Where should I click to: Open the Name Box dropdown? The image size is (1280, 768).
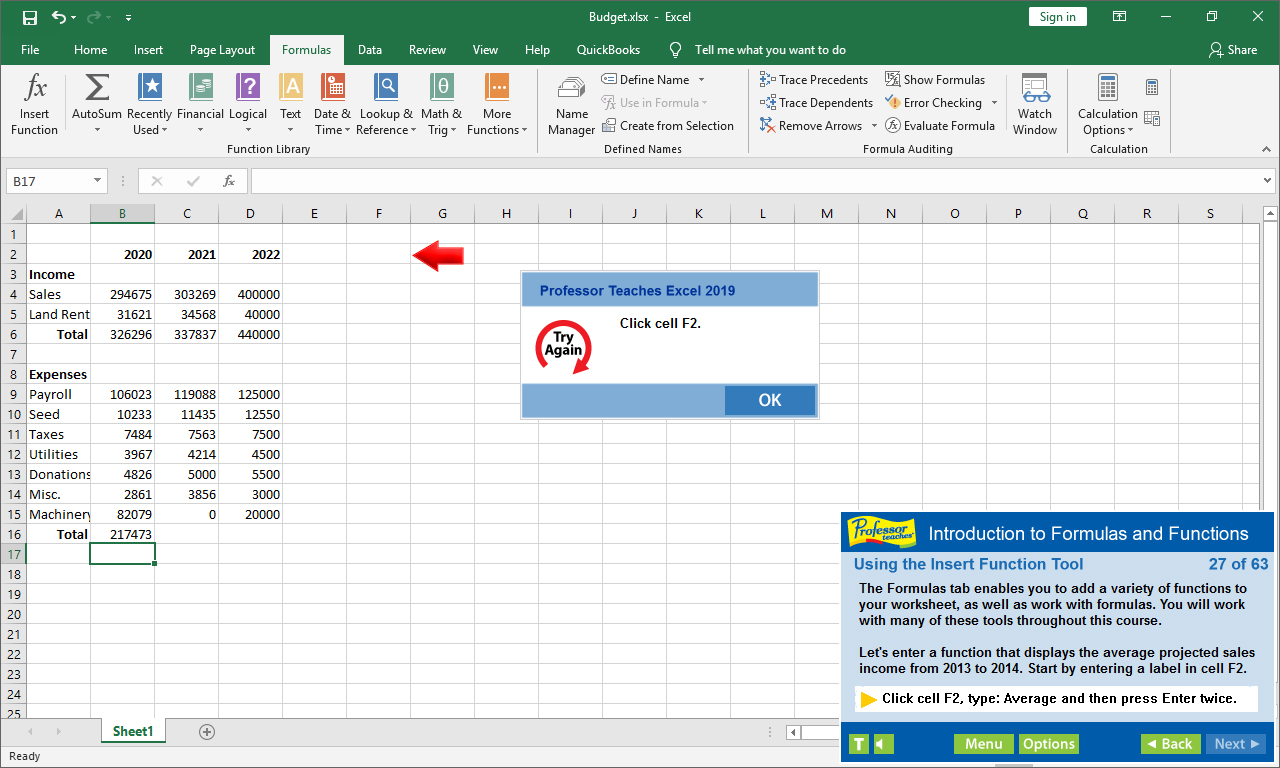95,181
